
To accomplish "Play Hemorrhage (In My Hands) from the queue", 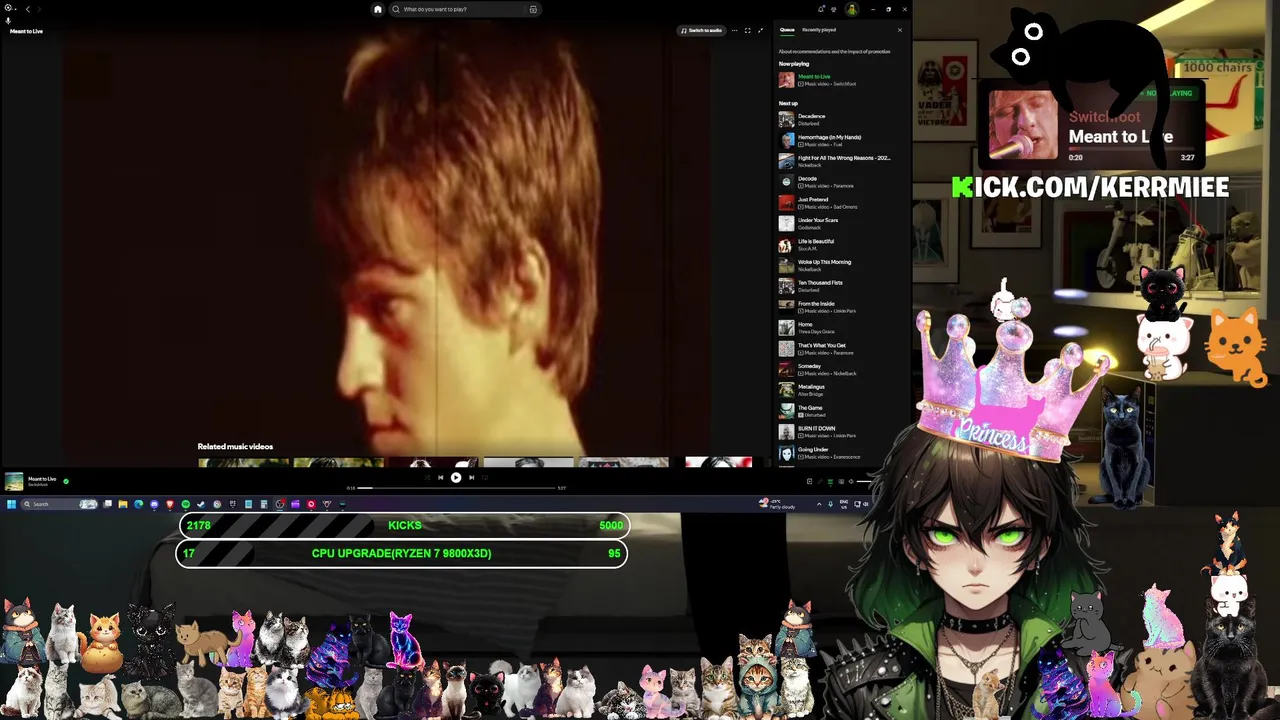I will click(838, 141).
